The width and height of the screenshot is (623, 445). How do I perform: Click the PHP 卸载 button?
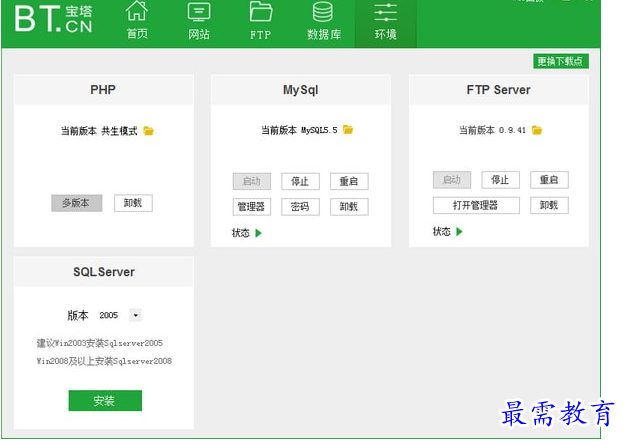pyautogui.click(x=133, y=203)
